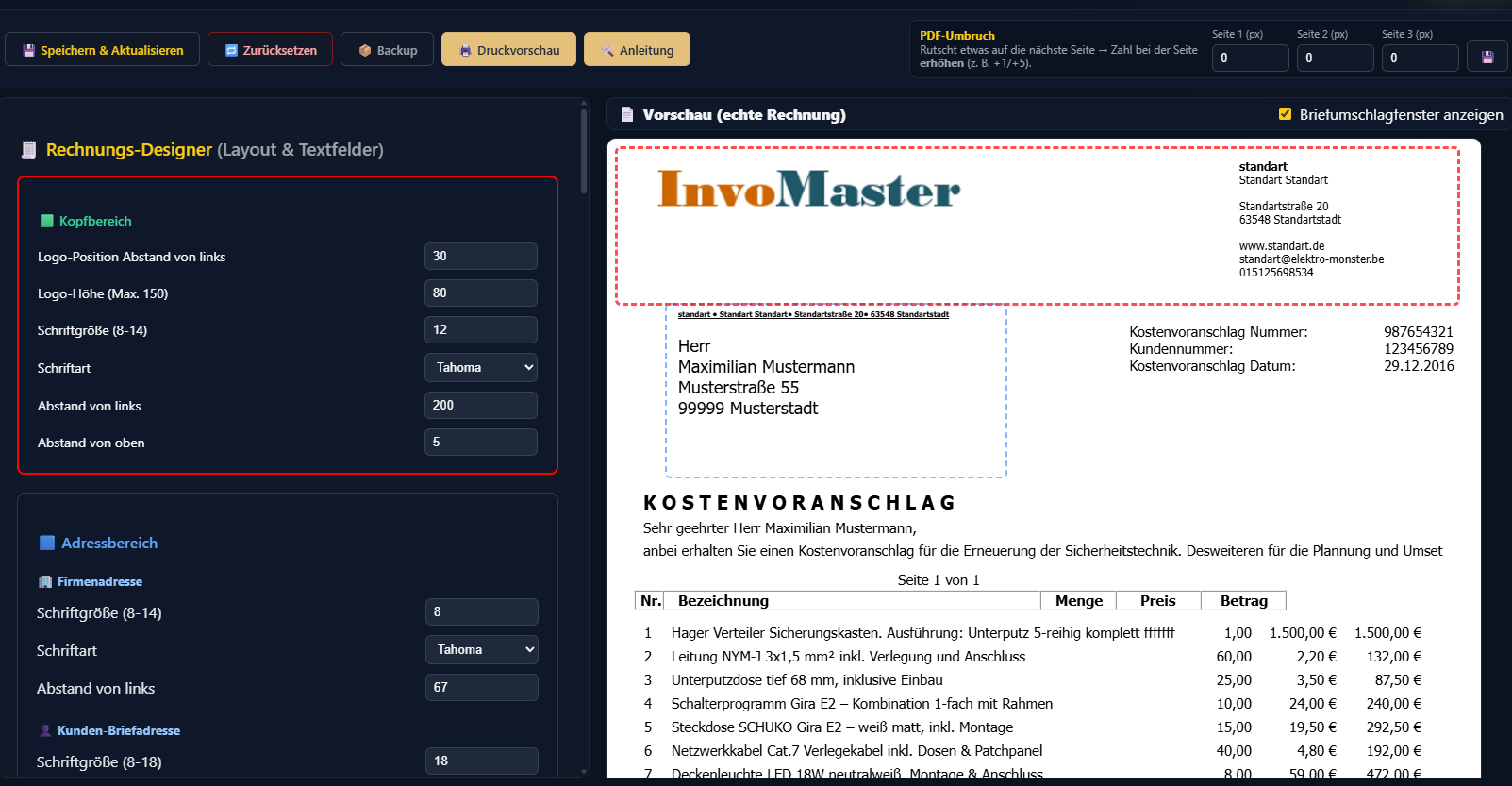Click the Firmenadresse building icon
This screenshot has height=786, width=1512.
click(x=45, y=581)
